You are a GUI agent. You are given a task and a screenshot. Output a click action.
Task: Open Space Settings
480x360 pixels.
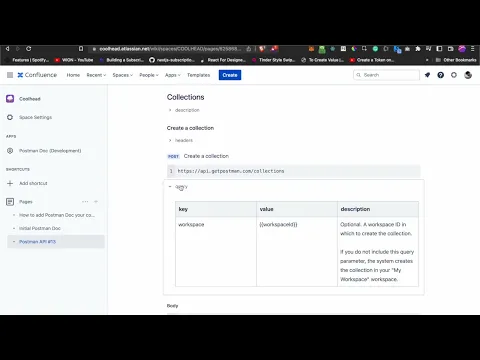(35, 117)
